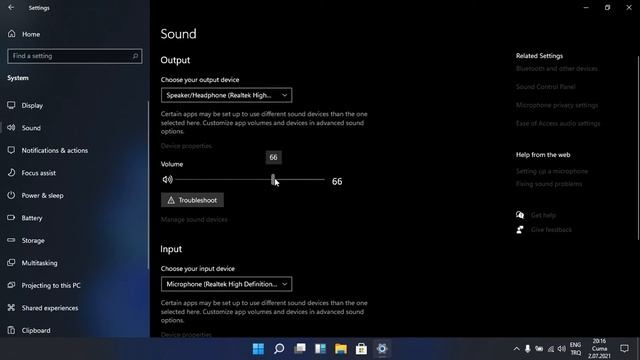Screen dimensions: 640x360
Task: Open taskbar Search magnifier
Action: click(x=279, y=349)
